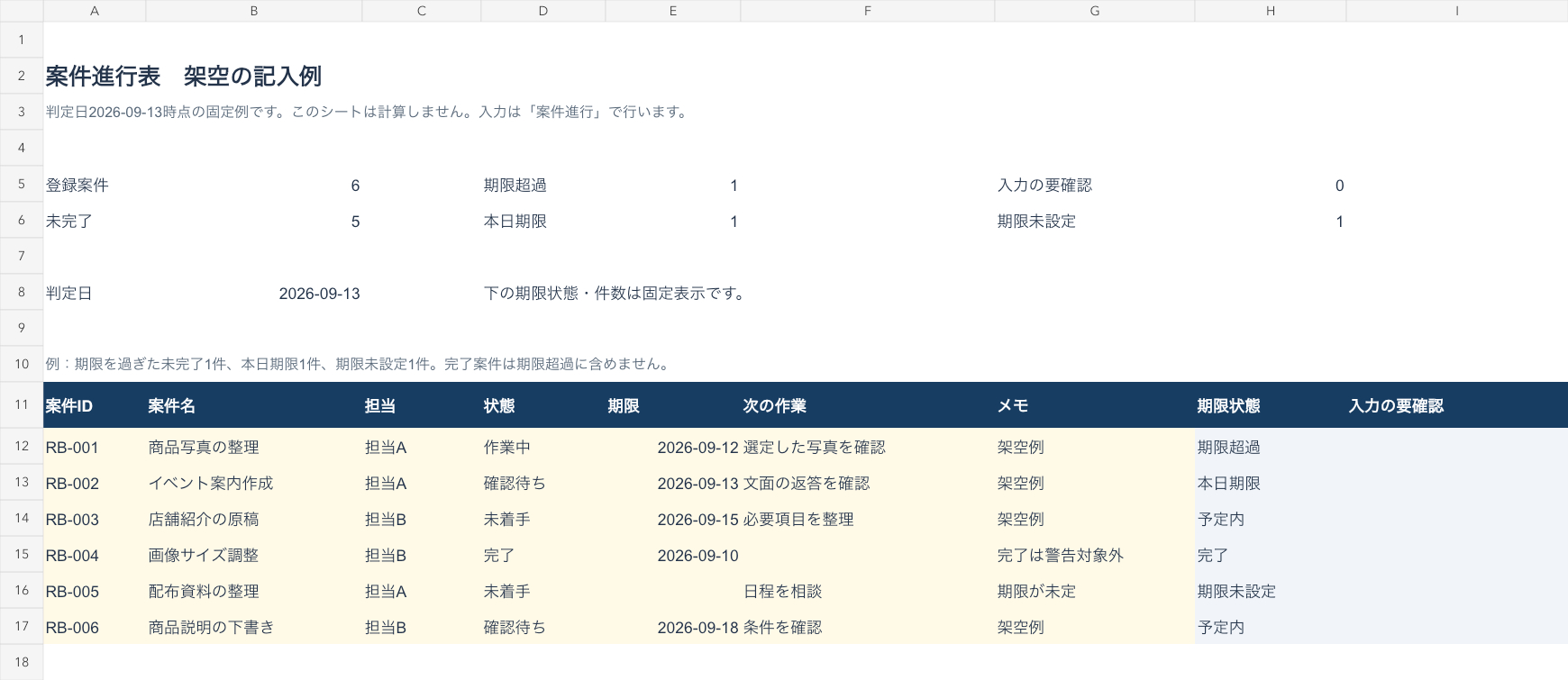Click the 案件ID header cell

pos(95,405)
